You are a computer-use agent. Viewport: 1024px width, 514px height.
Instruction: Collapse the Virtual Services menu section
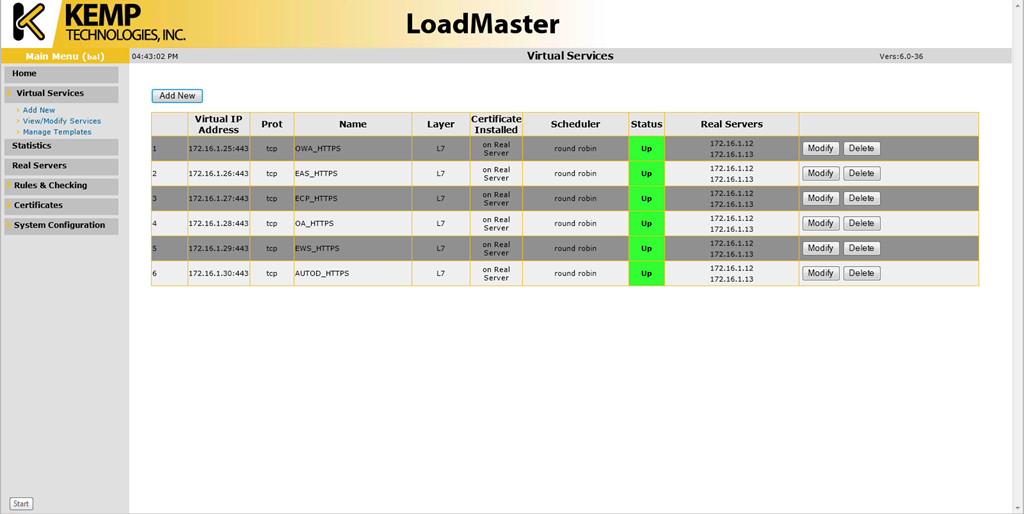point(61,93)
